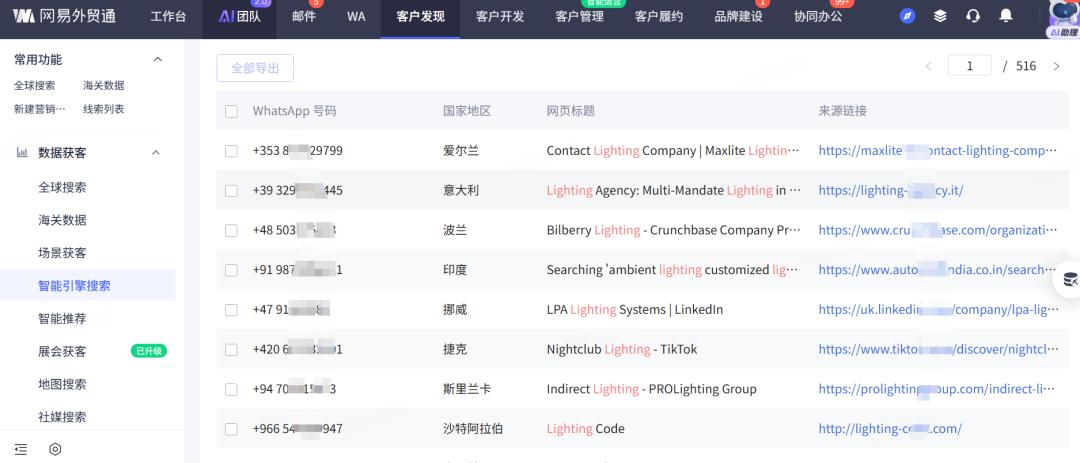
Task: Open the hexagon settings icon in sidebar footer
Action: pyautogui.click(x=55, y=449)
